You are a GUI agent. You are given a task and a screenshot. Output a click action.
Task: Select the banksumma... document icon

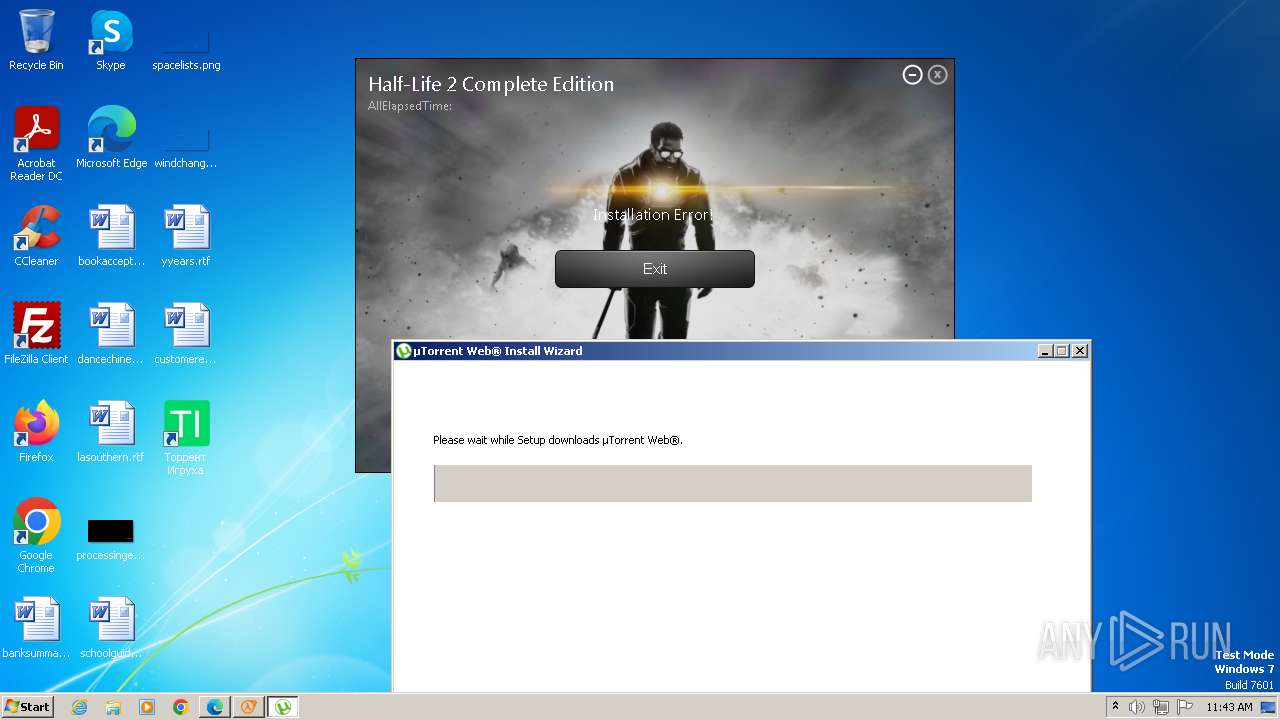(x=36, y=628)
